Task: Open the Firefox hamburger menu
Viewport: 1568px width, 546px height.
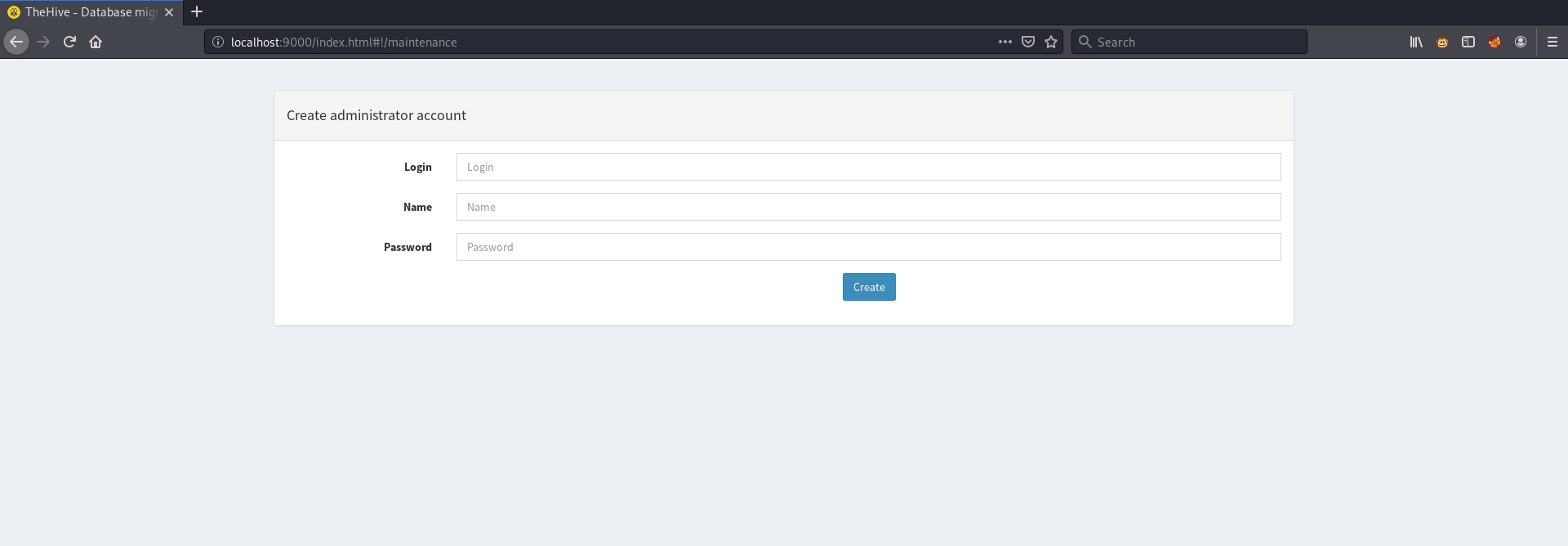Action: point(1552,42)
